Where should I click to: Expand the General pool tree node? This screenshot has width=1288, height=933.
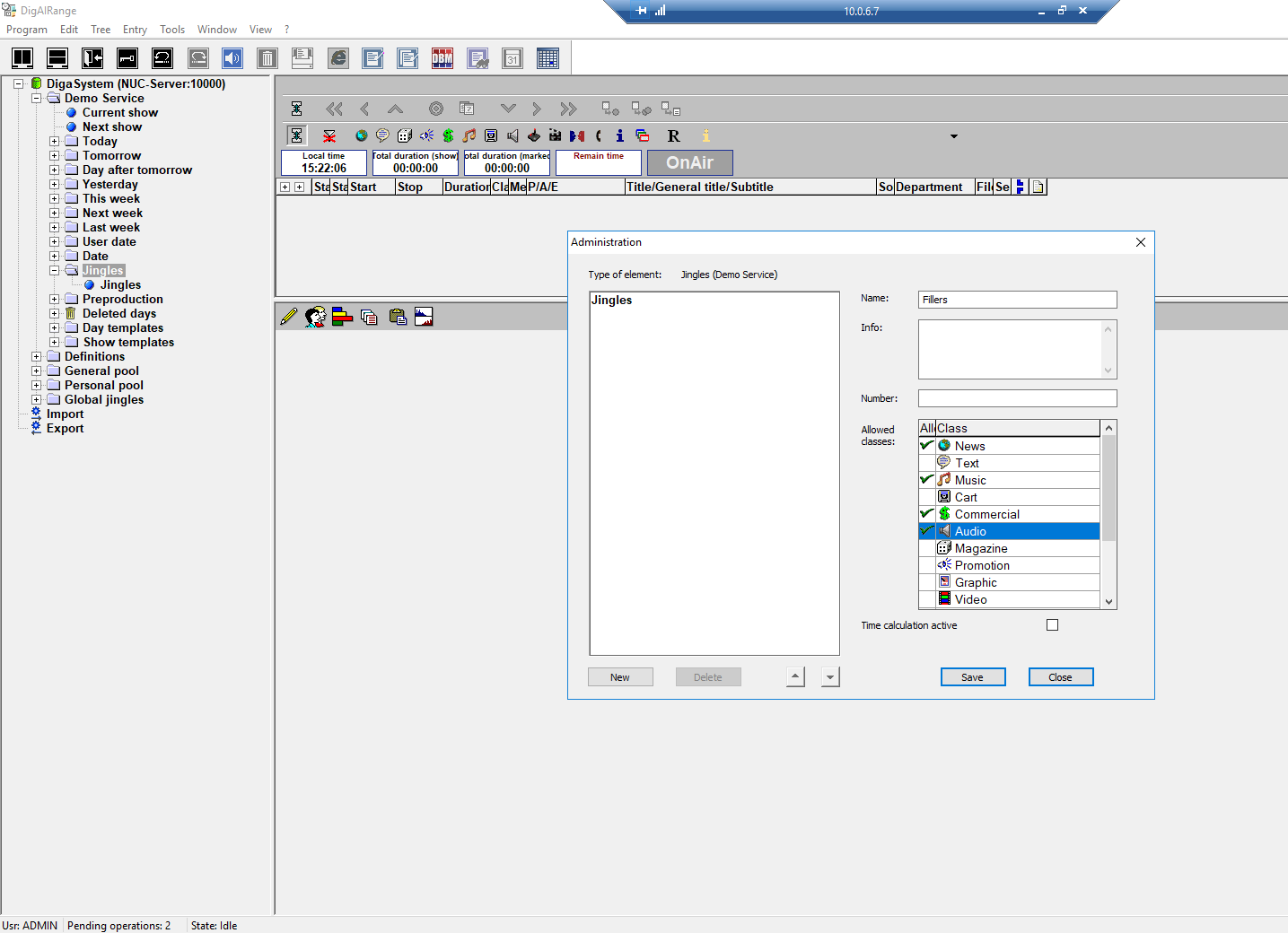pos(37,371)
